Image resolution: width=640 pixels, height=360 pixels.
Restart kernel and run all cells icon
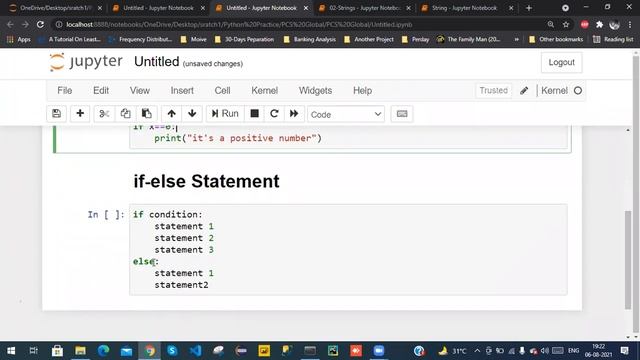tap(294, 114)
